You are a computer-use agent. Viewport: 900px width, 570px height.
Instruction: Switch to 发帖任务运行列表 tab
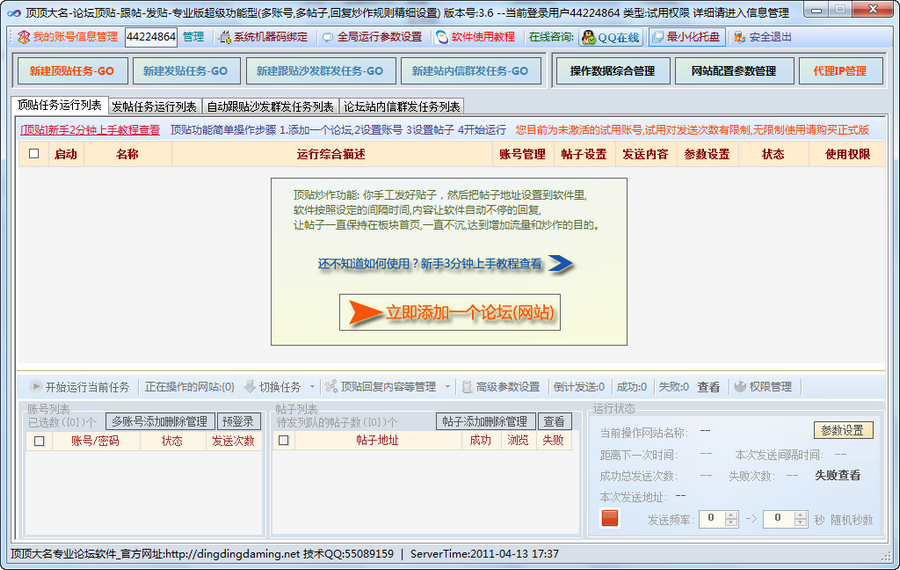point(154,107)
